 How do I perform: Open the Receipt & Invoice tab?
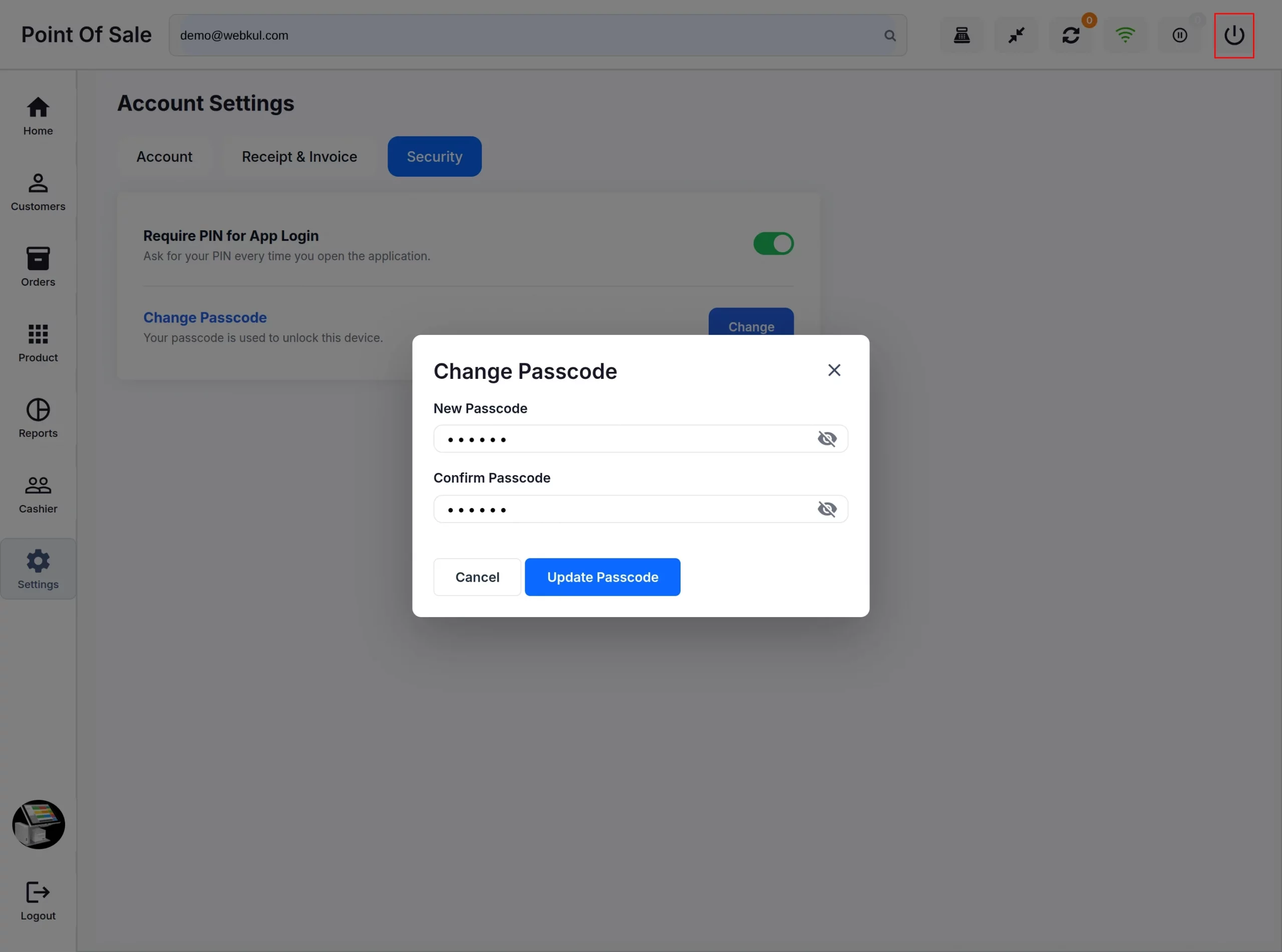pos(300,157)
